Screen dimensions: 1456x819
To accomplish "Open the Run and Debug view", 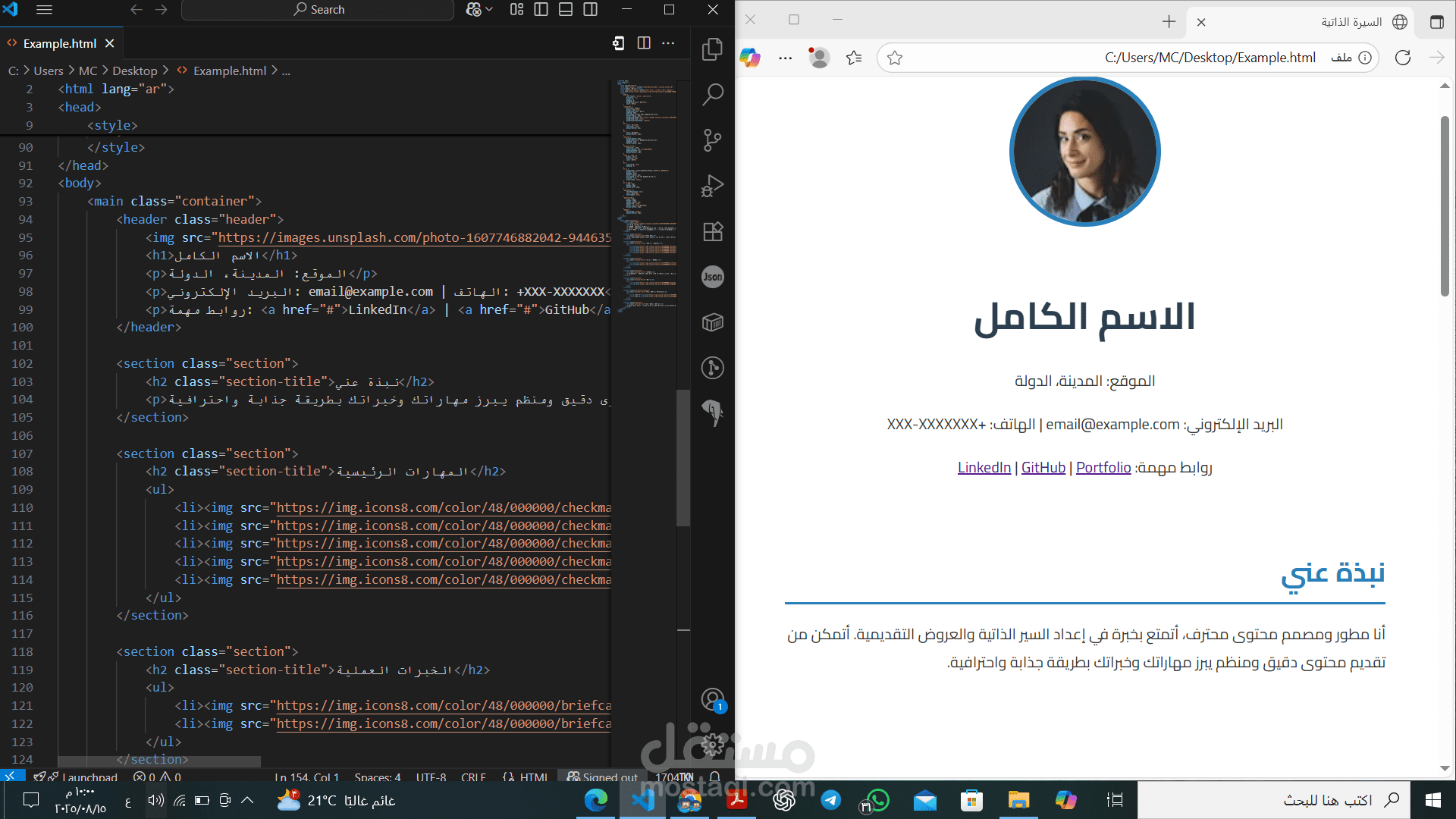I will [x=712, y=186].
